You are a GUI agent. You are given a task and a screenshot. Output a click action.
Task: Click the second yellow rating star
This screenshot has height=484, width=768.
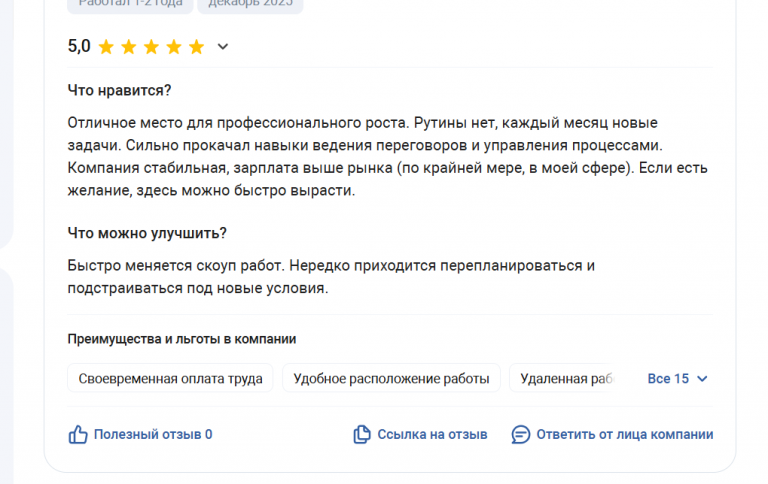[x=129, y=46]
